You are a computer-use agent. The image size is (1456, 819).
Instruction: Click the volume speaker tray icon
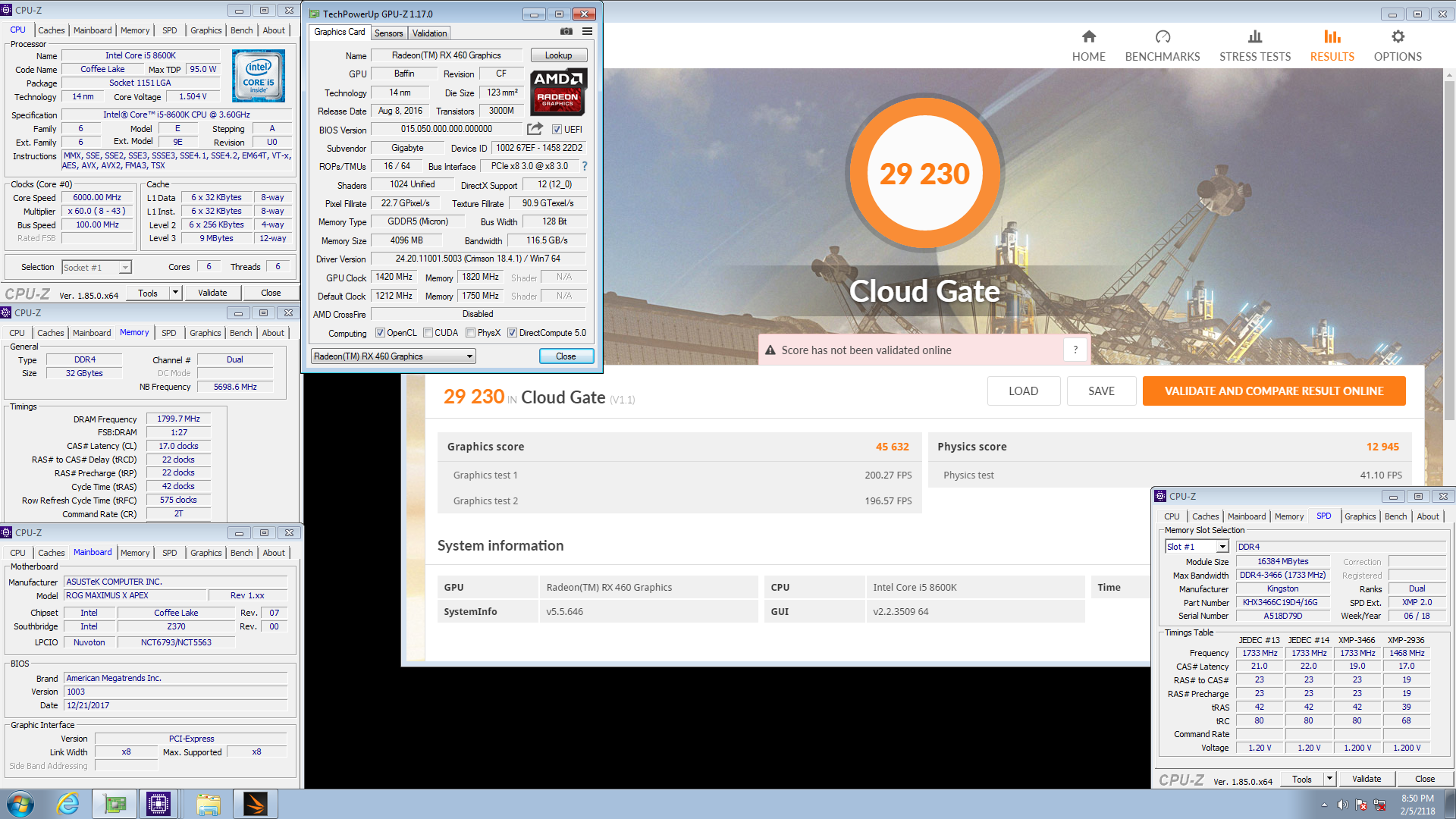pos(1343,805)
